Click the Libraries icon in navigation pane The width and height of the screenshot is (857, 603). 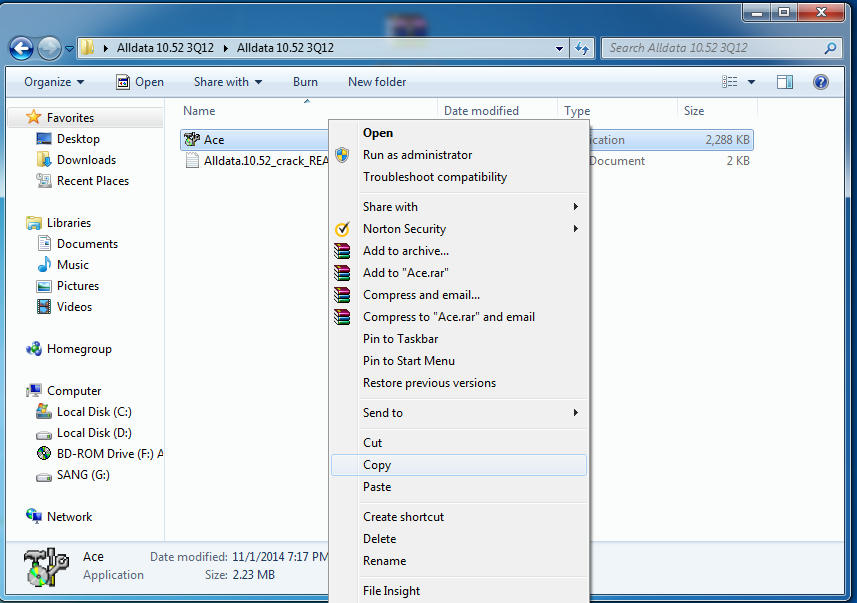(33, 223)
